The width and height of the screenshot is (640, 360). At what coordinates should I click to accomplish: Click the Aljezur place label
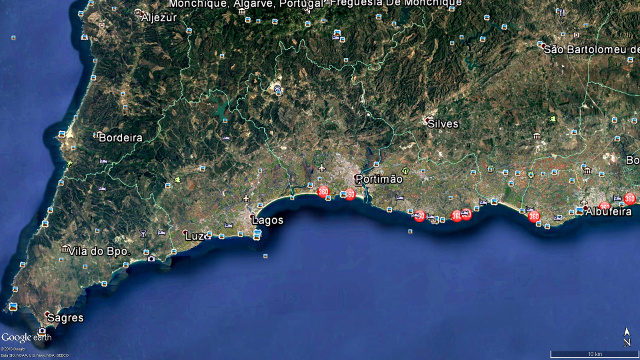click(159, 18)
